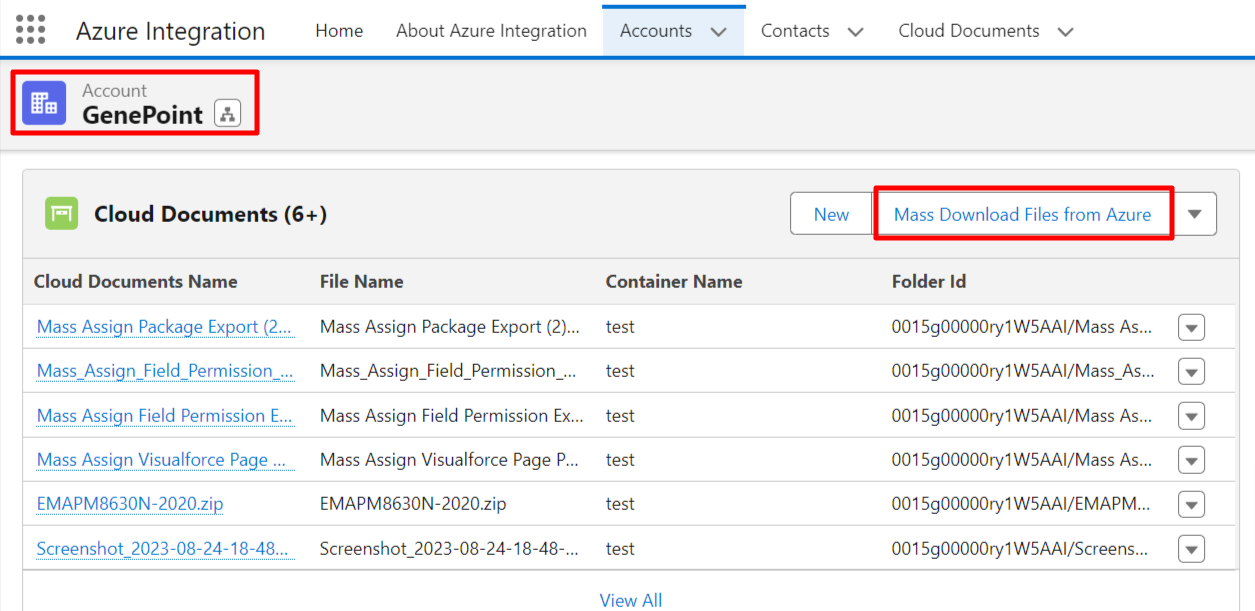Open row menu for Mass Assign Package Export

[1191, 327]
